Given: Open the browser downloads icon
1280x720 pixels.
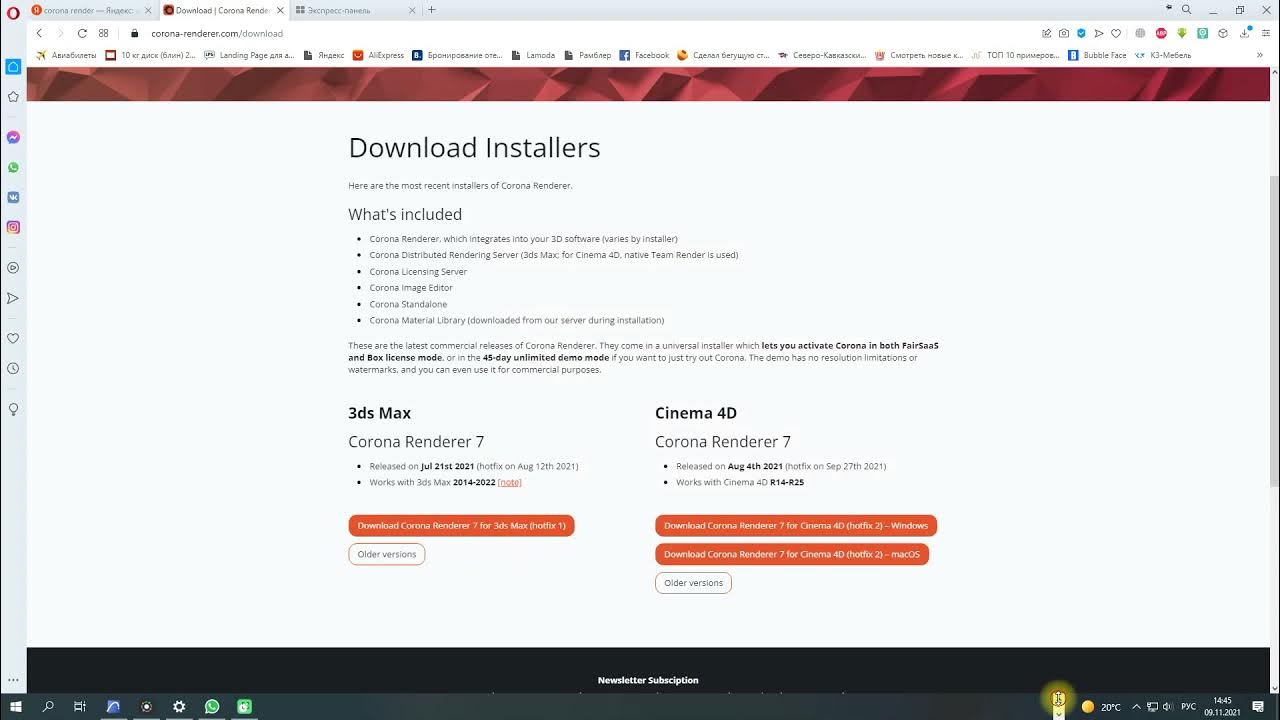Looking at the screenshot, I should [x=1244, y=33].
